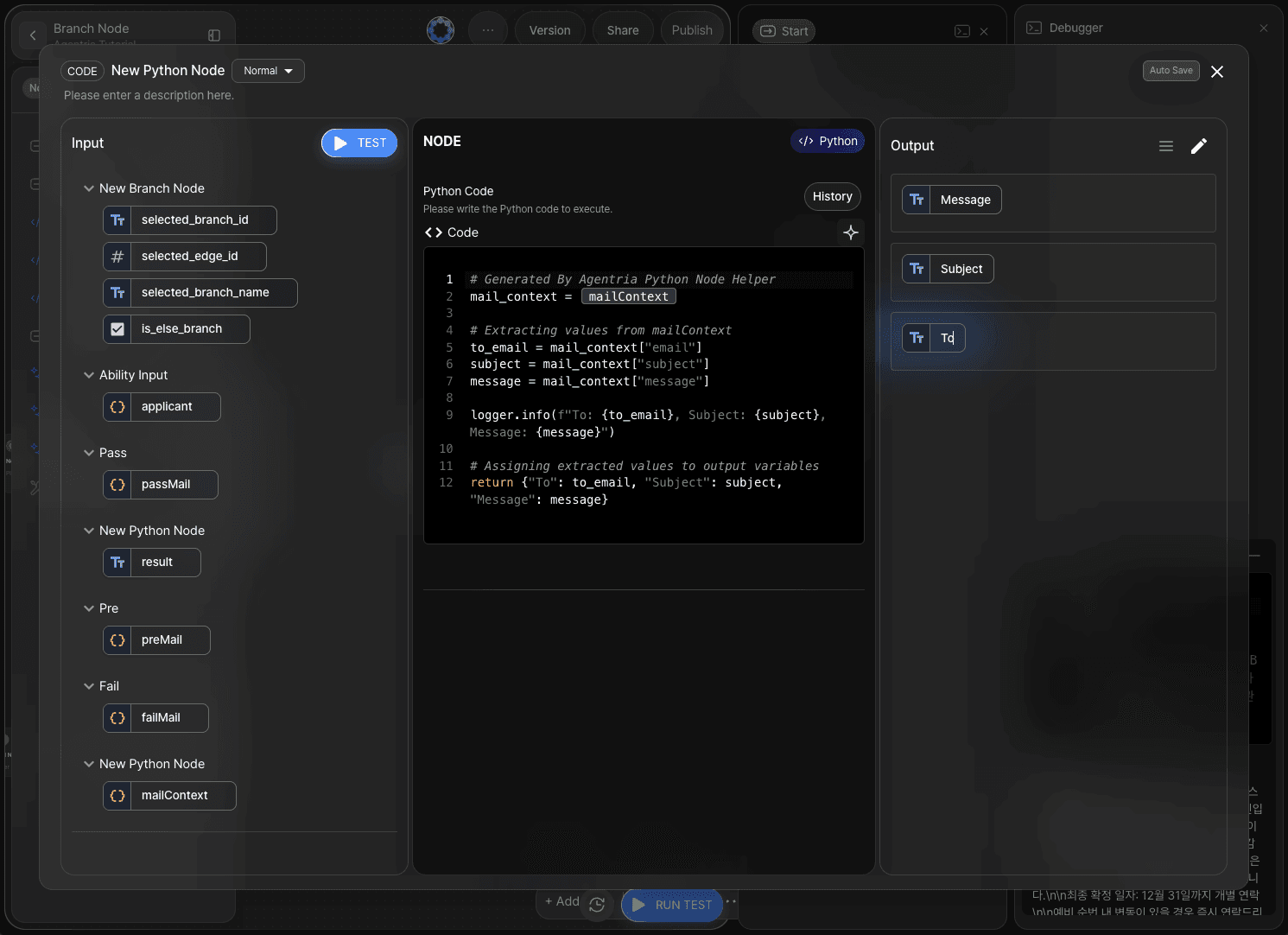Collapse the New Python Node group containing result
The height and width of the screenshot is (935, 1288).
point(88,531)
